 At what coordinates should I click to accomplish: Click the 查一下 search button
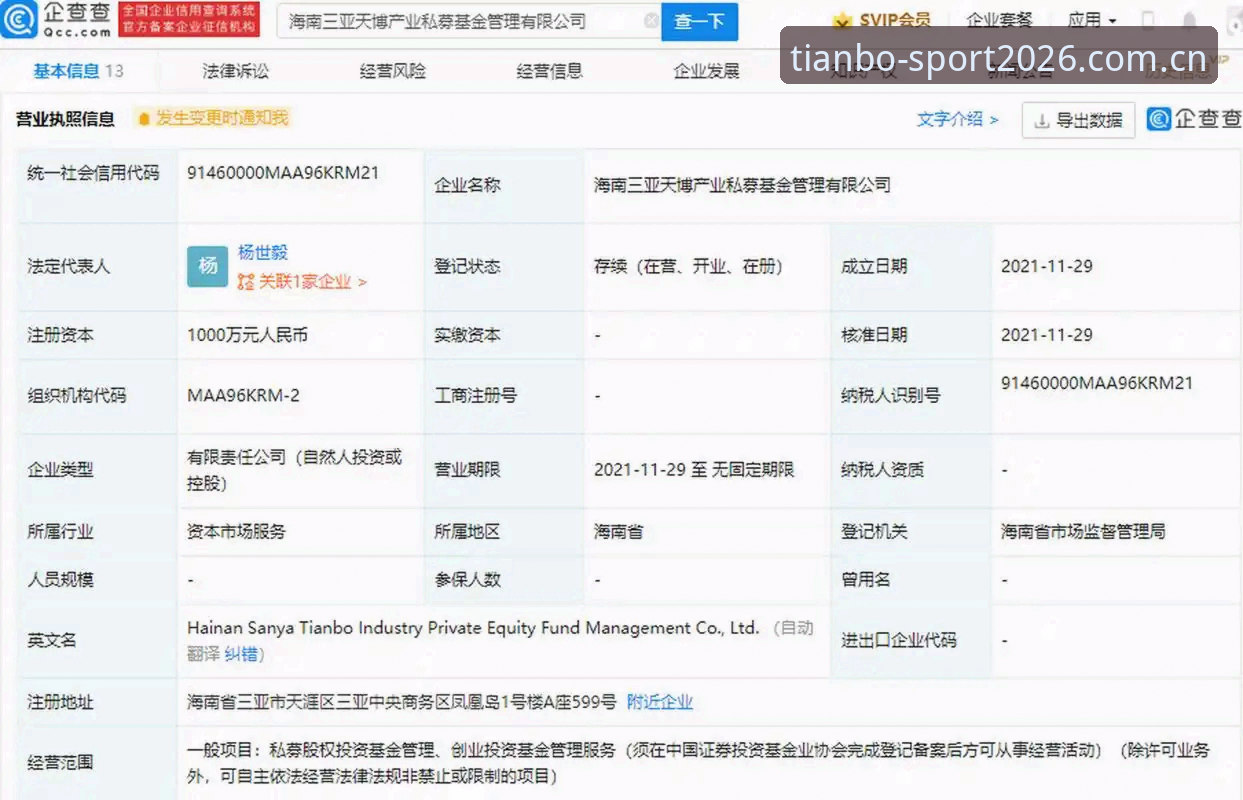click(700, 21)
